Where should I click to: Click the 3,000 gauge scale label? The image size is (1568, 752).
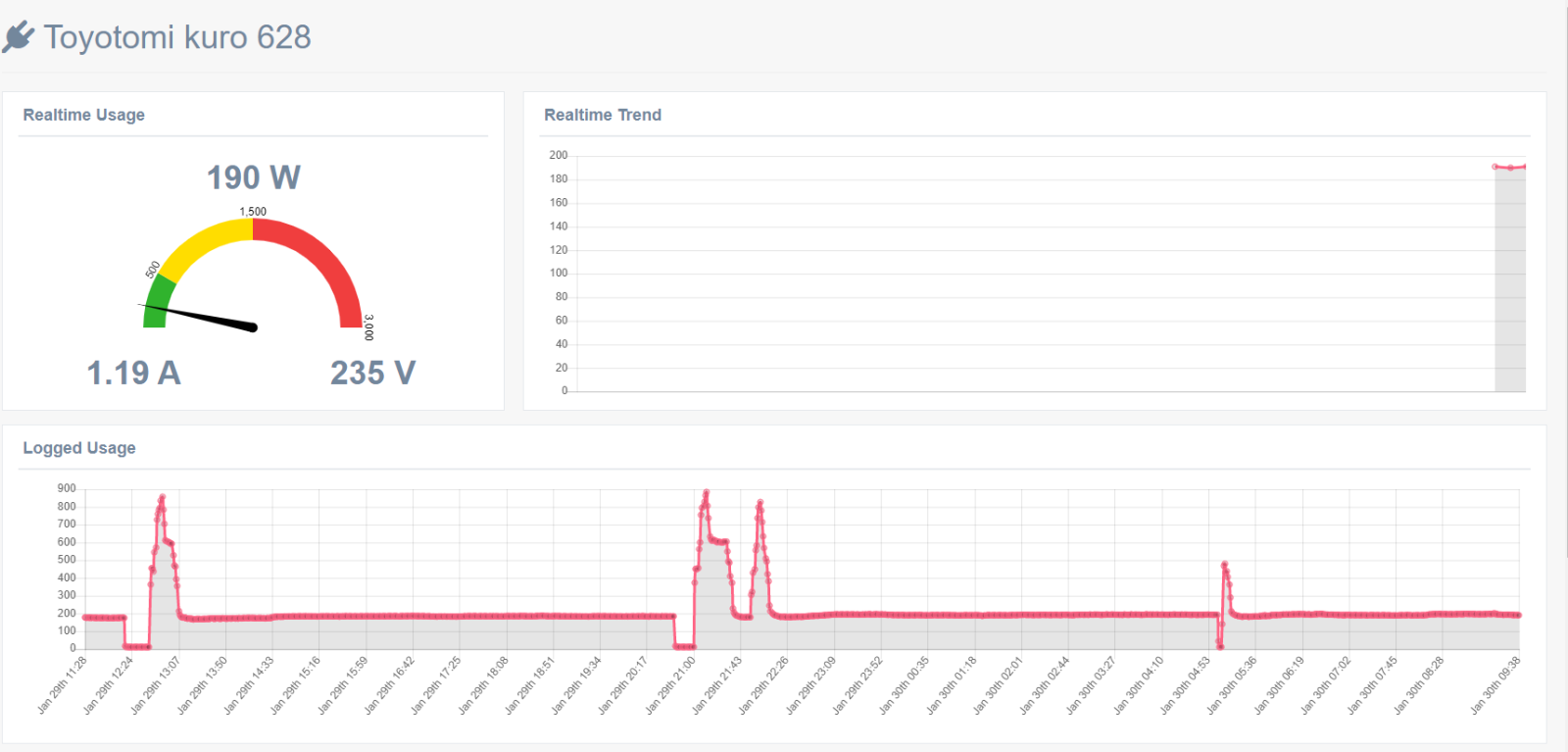click(368, 327)
